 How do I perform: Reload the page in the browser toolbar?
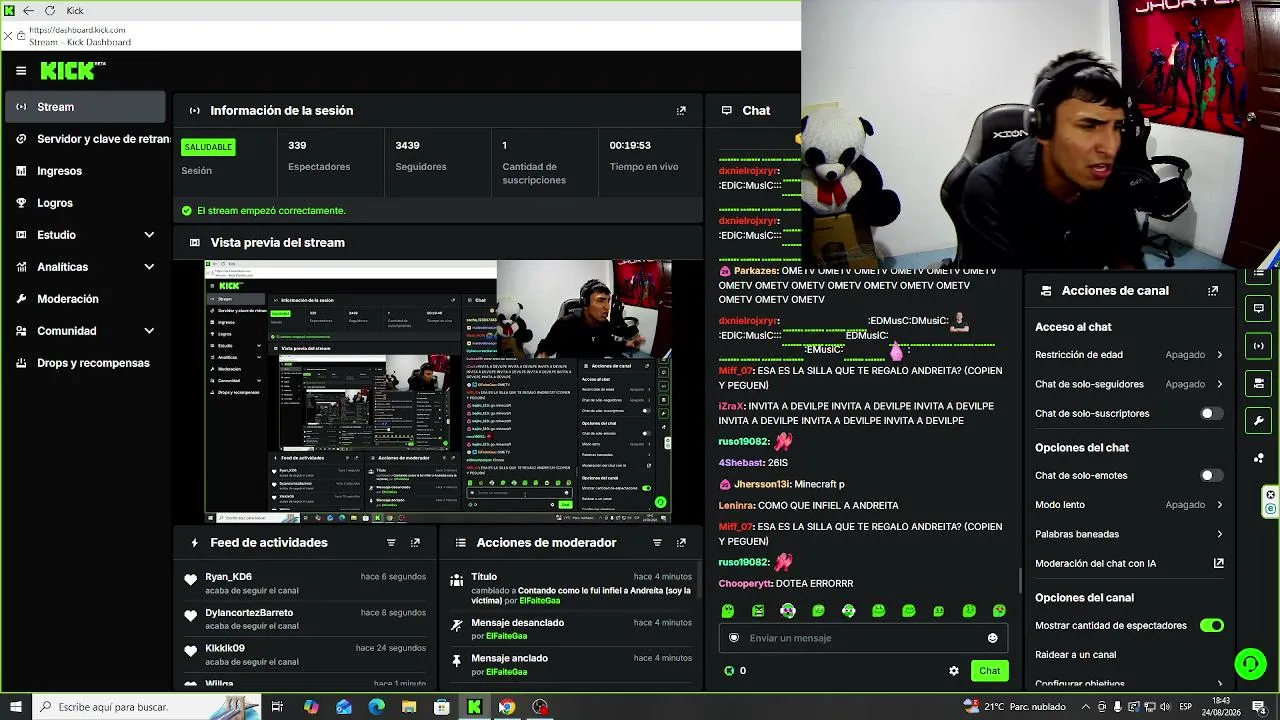point(49,11)
